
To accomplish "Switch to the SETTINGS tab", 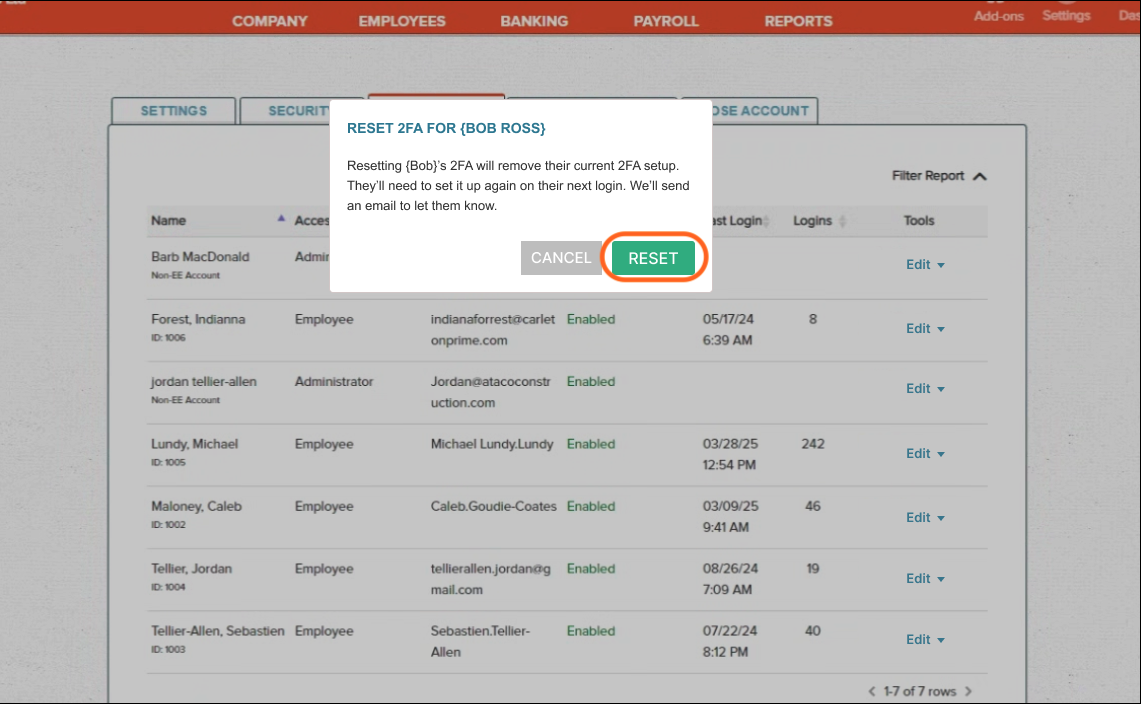I will (x=173, y=111).
